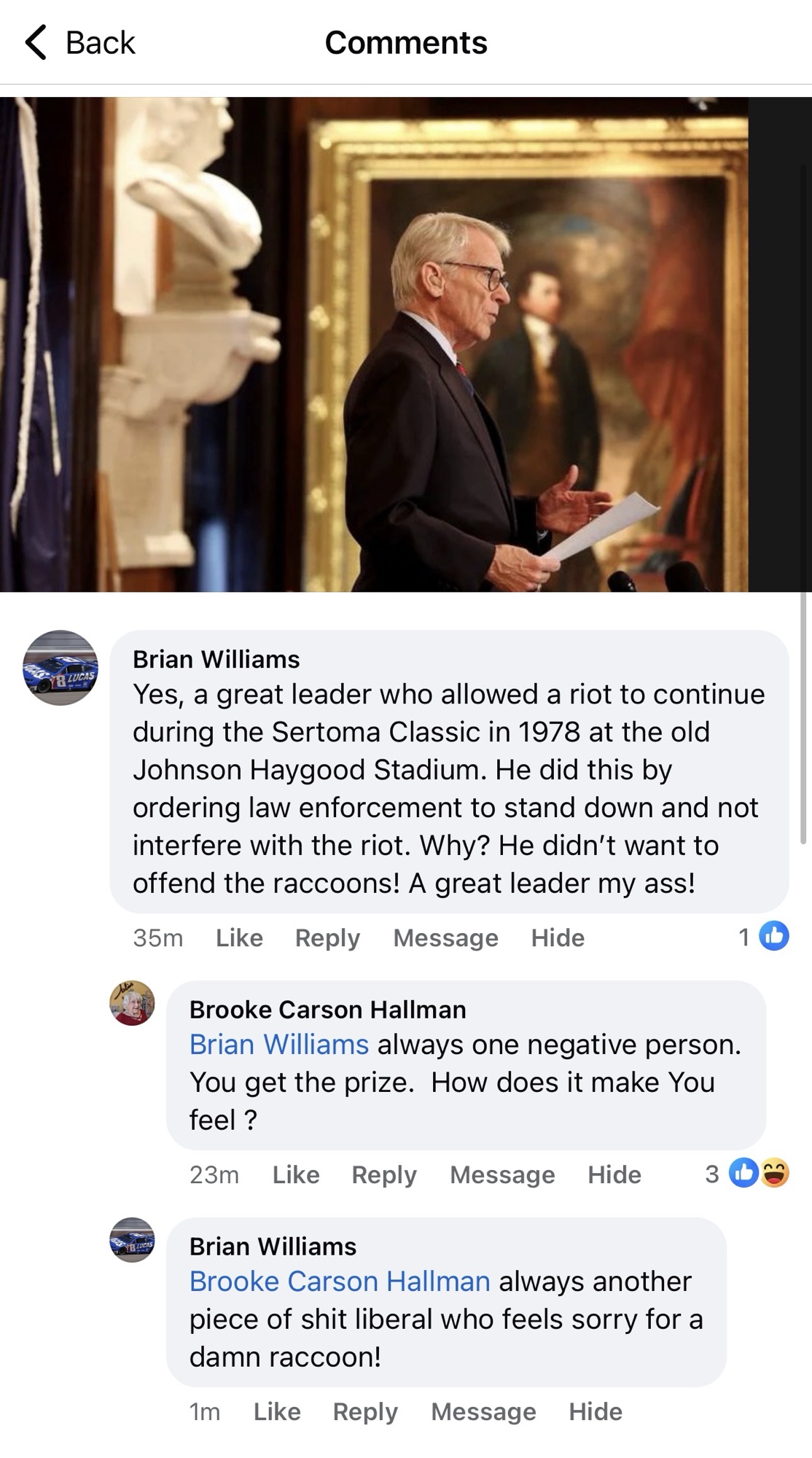Like Brooke Carson Hallman's 23m reply

point(296,1174)
